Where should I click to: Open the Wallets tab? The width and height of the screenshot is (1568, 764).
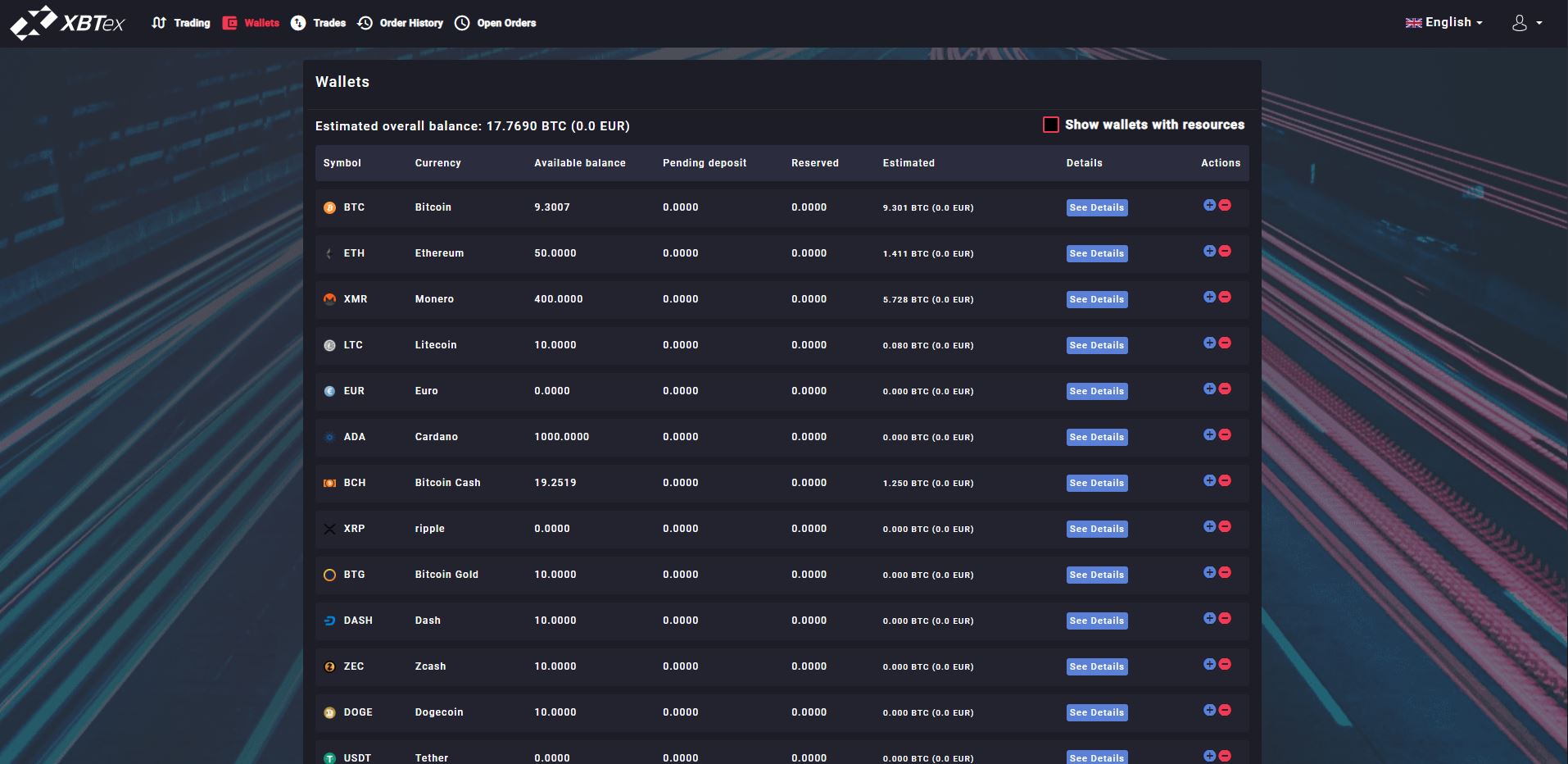tap(252, 23)
